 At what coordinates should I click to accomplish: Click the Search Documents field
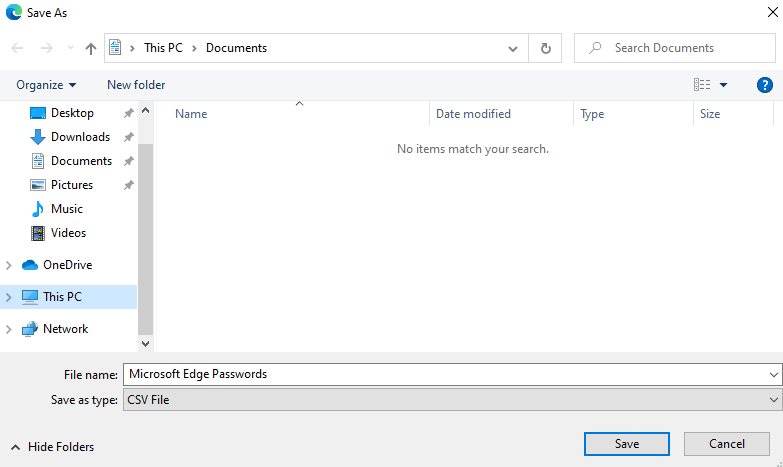tap(675, 48)
